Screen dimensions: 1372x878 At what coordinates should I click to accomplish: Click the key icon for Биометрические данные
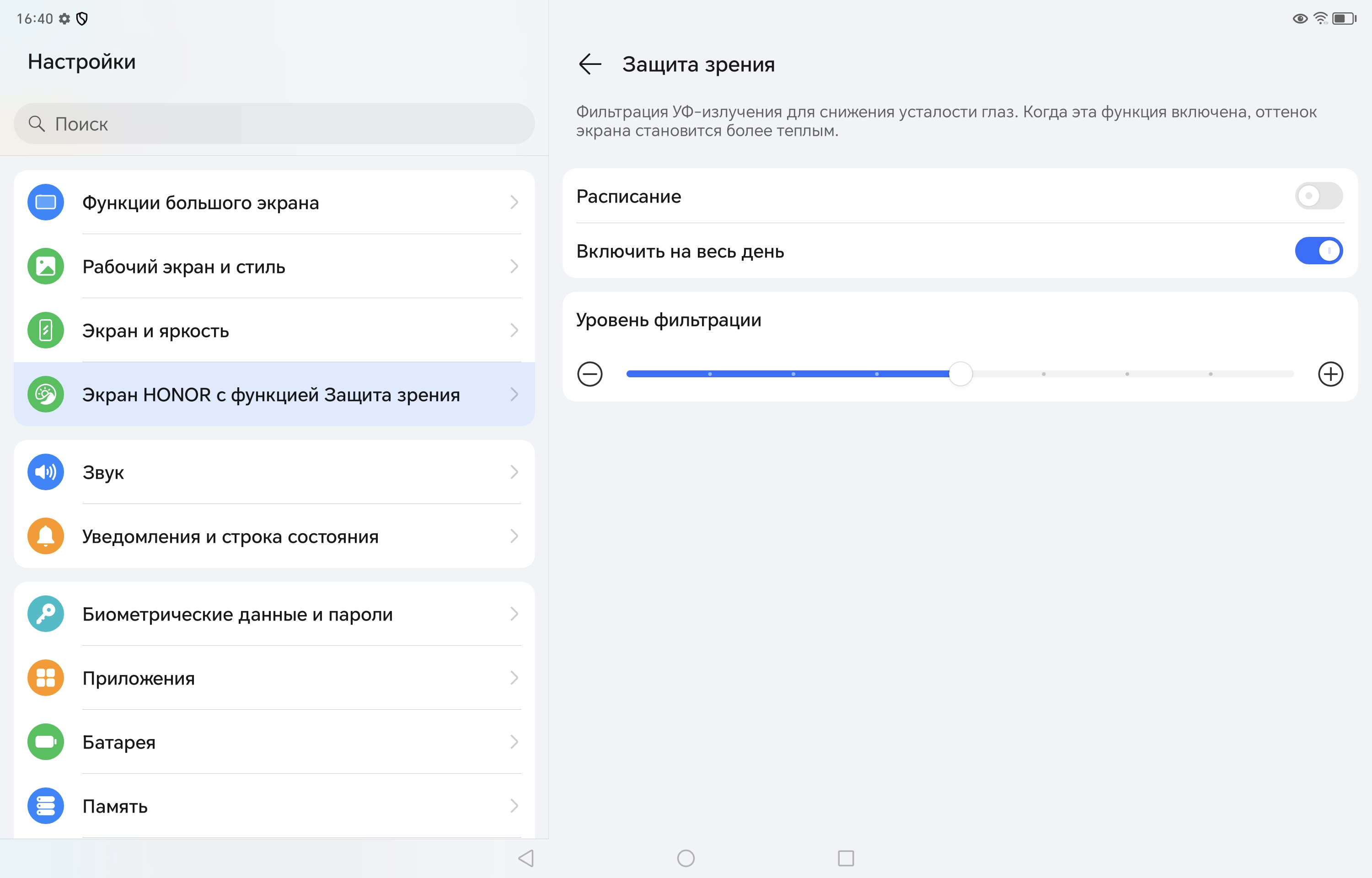(46, 614)
